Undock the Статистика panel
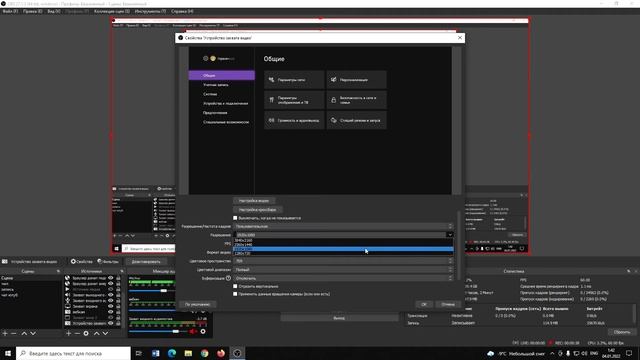Screen dimensions: 640x360 (x=629, y=271)
